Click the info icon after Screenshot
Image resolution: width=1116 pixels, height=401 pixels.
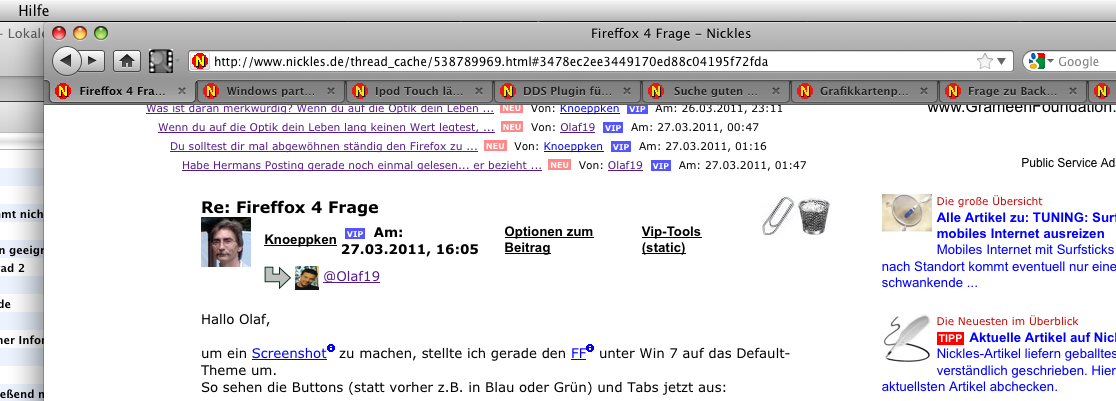coord(330,348)
